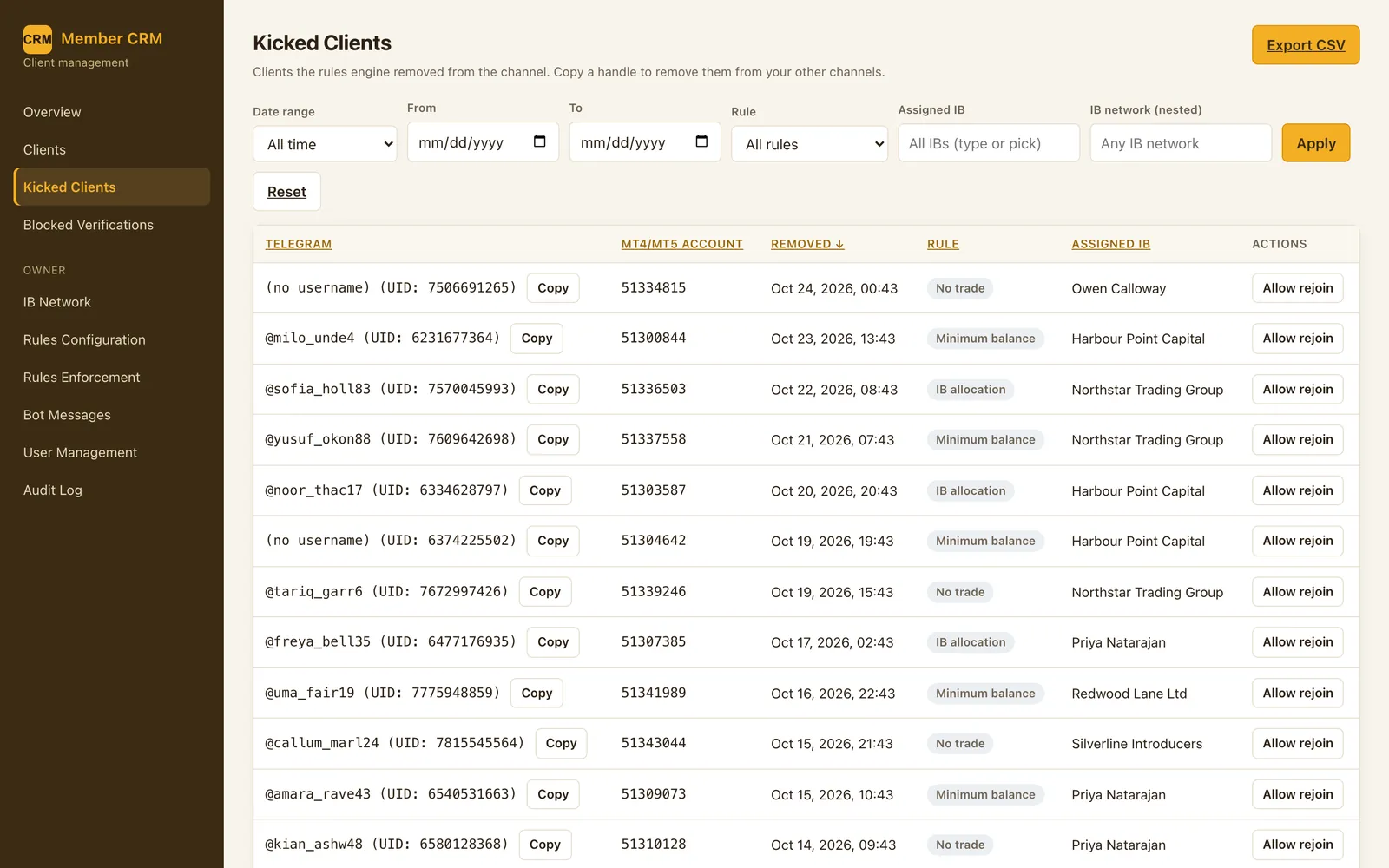
Task: Sort by Assigned IB column header
Action: 1110,244
